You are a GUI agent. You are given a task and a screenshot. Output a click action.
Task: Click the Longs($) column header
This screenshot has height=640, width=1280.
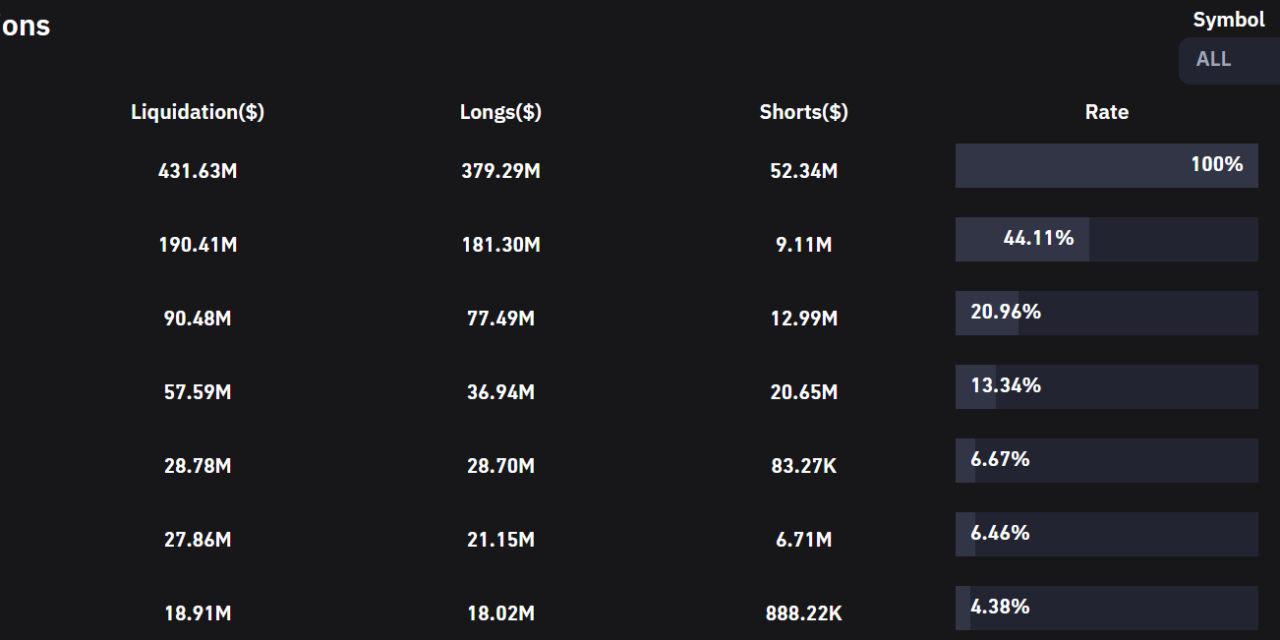click(500, 112)
